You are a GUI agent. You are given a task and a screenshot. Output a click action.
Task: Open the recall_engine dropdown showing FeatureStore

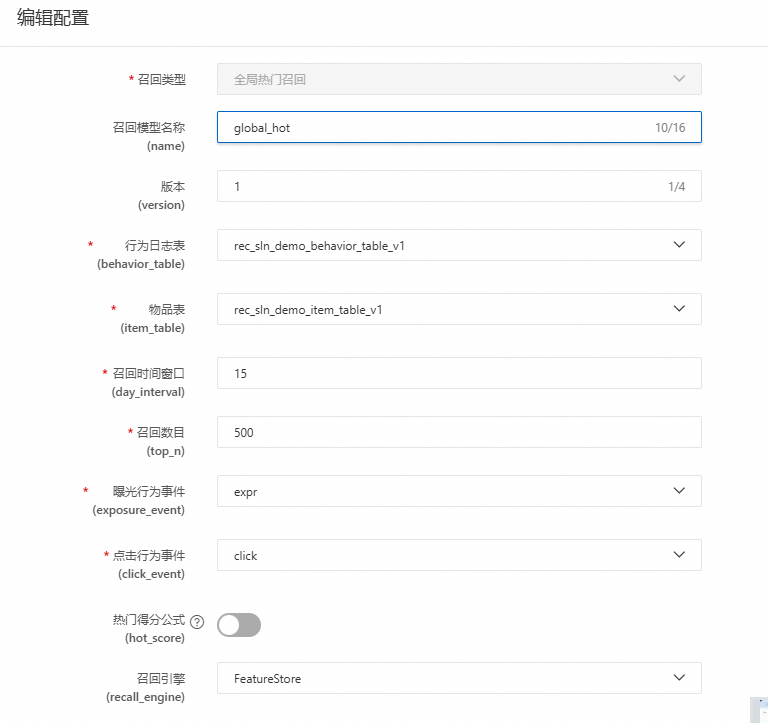pyautogui.click(x=459, y=678)
